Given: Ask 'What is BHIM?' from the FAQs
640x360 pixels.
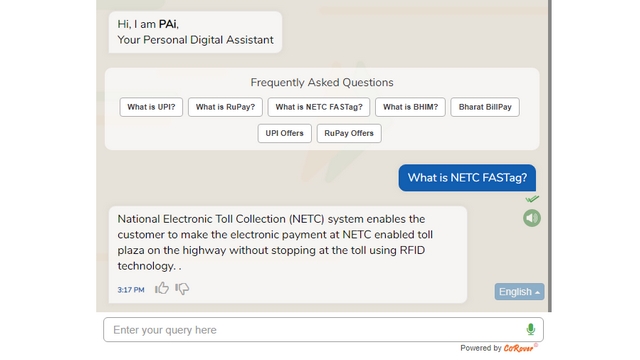Looking at the screenshot, I should tap(410, 107).
